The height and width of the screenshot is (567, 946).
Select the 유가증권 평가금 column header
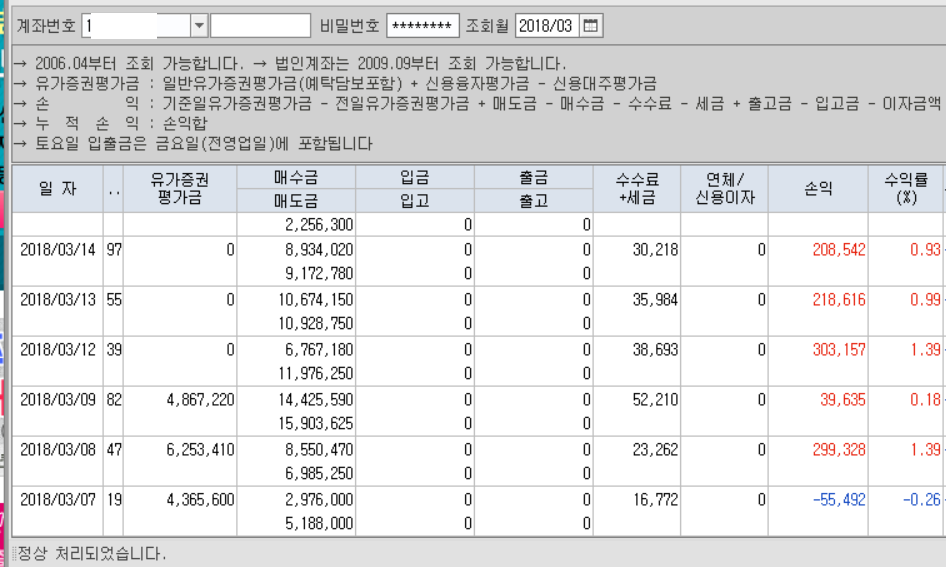tap(179, 189)
